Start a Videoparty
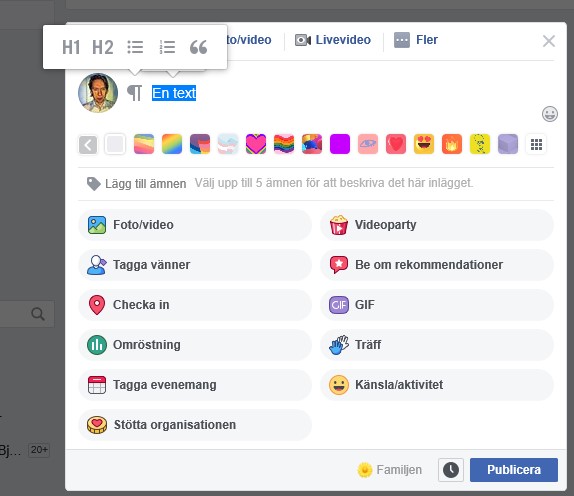574x496 pixels. pyautogui.click(x=437, y=225)
